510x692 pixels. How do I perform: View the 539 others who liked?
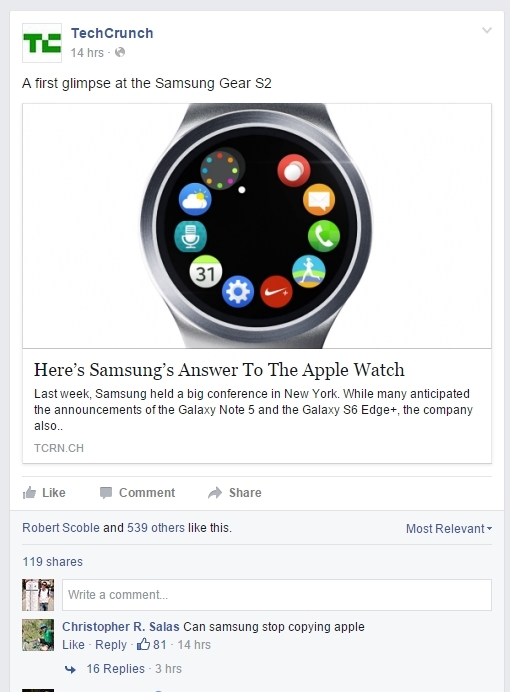pyautogui.click(x=156, y=527)
